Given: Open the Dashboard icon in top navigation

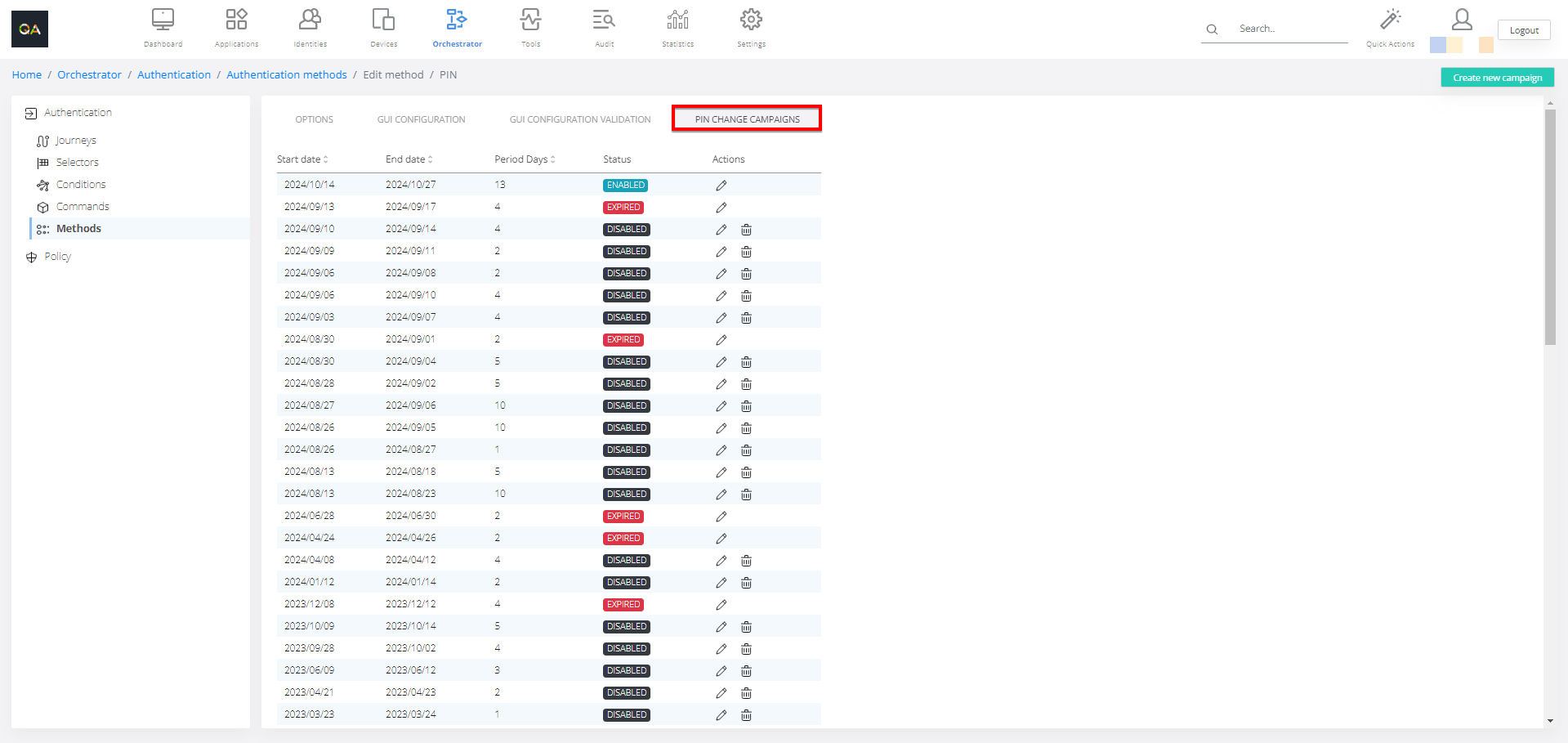Looking at the screenshot, I should click(x=163, y=20).
